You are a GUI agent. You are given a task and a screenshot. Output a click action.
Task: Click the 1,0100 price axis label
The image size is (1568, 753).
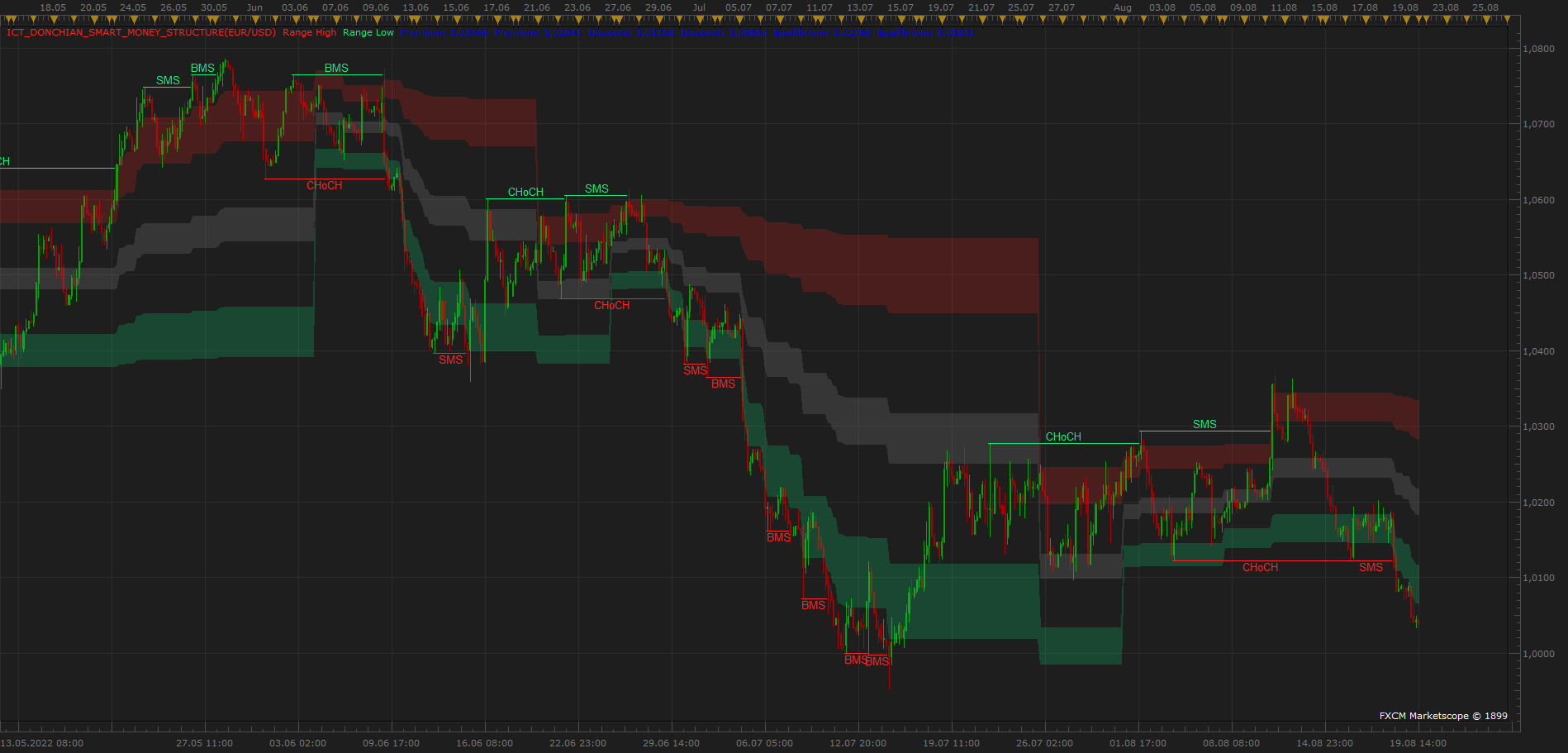pyautogui.click(x=1539, y=578)
